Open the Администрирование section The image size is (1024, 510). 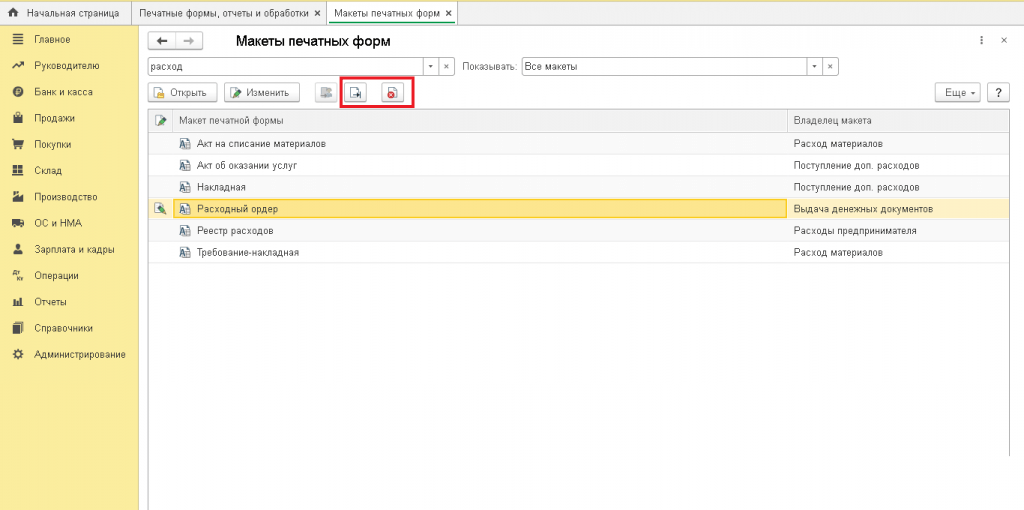(x=79, y=355)
